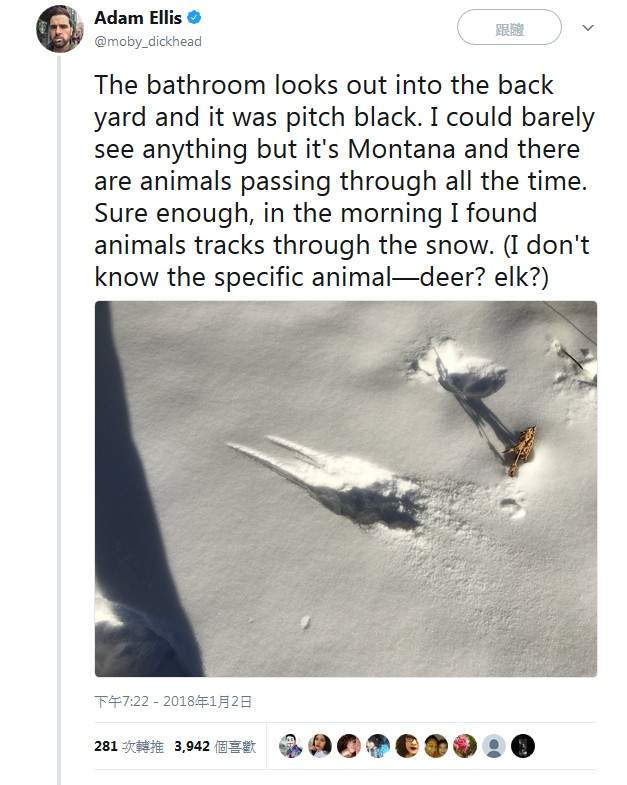Click Adam Ellis's profile avatar
This screenshot has width=627, height=785.
[x=59, y=29]
